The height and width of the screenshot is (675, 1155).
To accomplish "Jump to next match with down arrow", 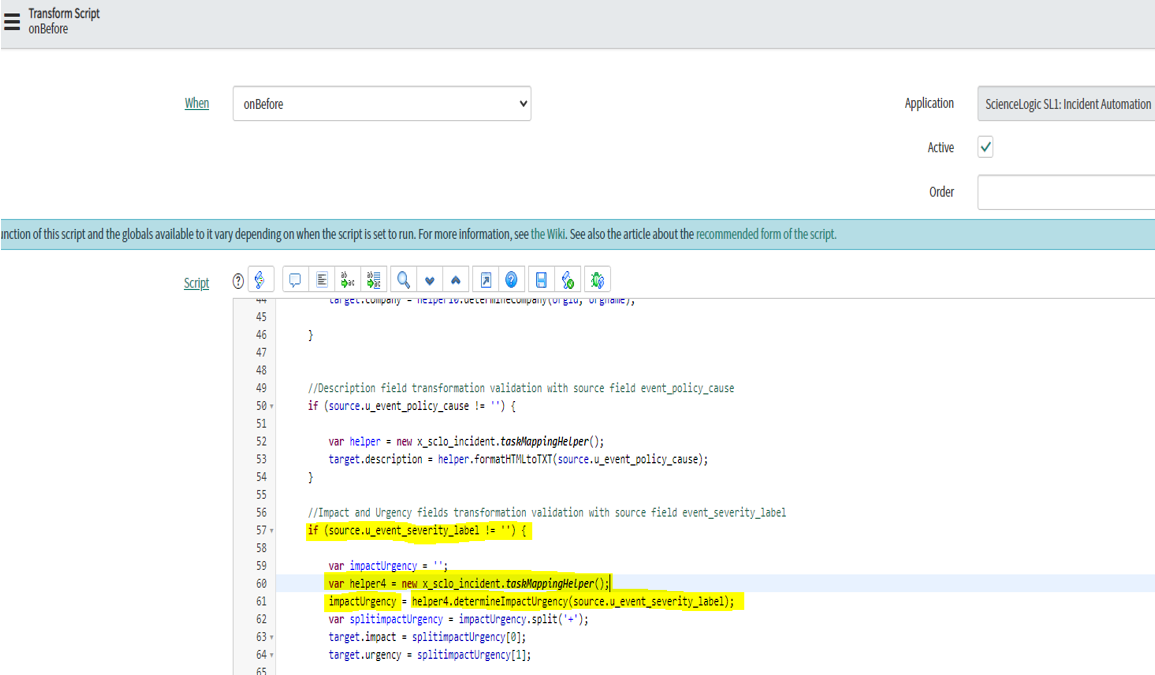I will [430, 281].
